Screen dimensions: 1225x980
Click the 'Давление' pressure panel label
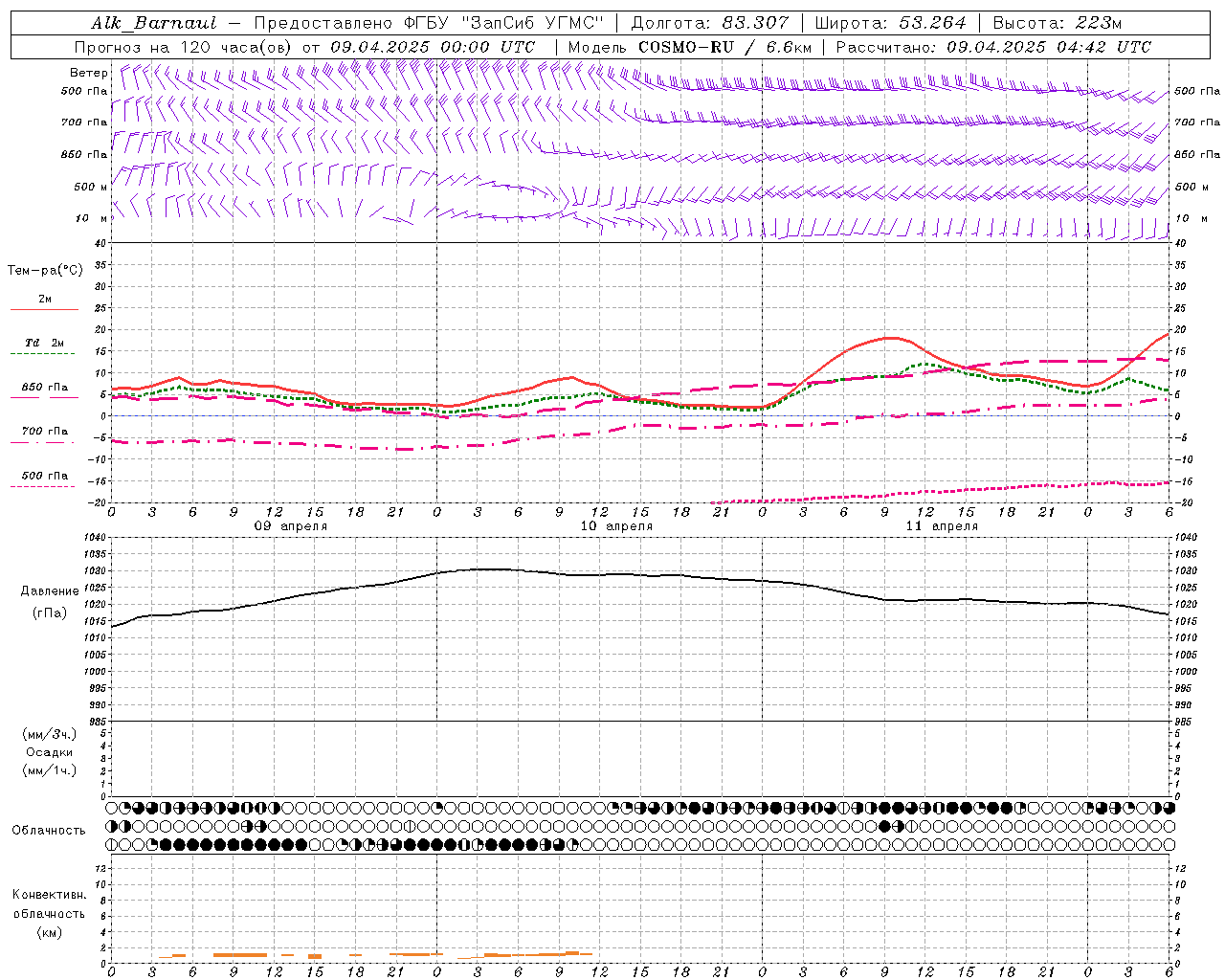50,591
